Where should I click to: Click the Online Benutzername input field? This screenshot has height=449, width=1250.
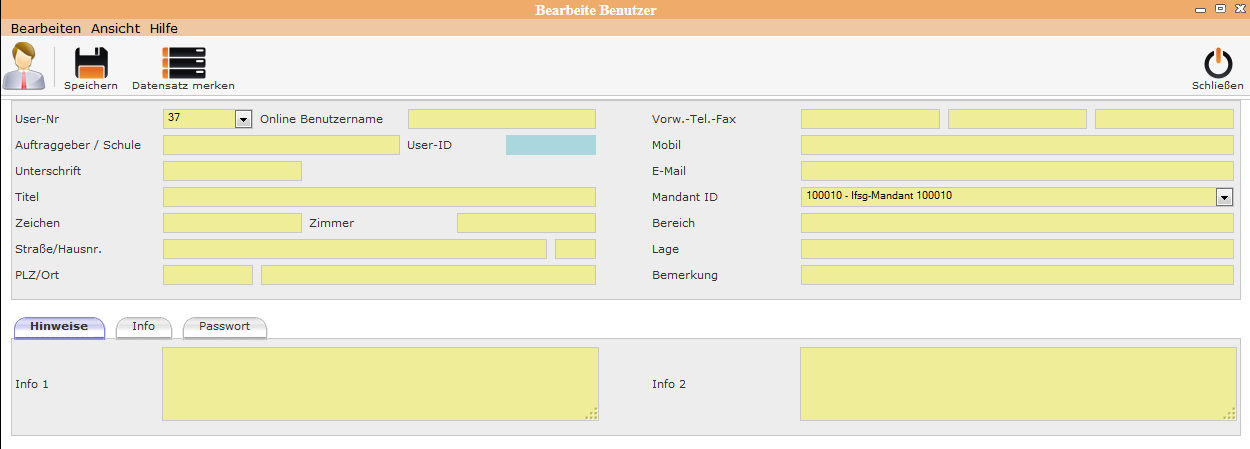click(x=501, y=119)
